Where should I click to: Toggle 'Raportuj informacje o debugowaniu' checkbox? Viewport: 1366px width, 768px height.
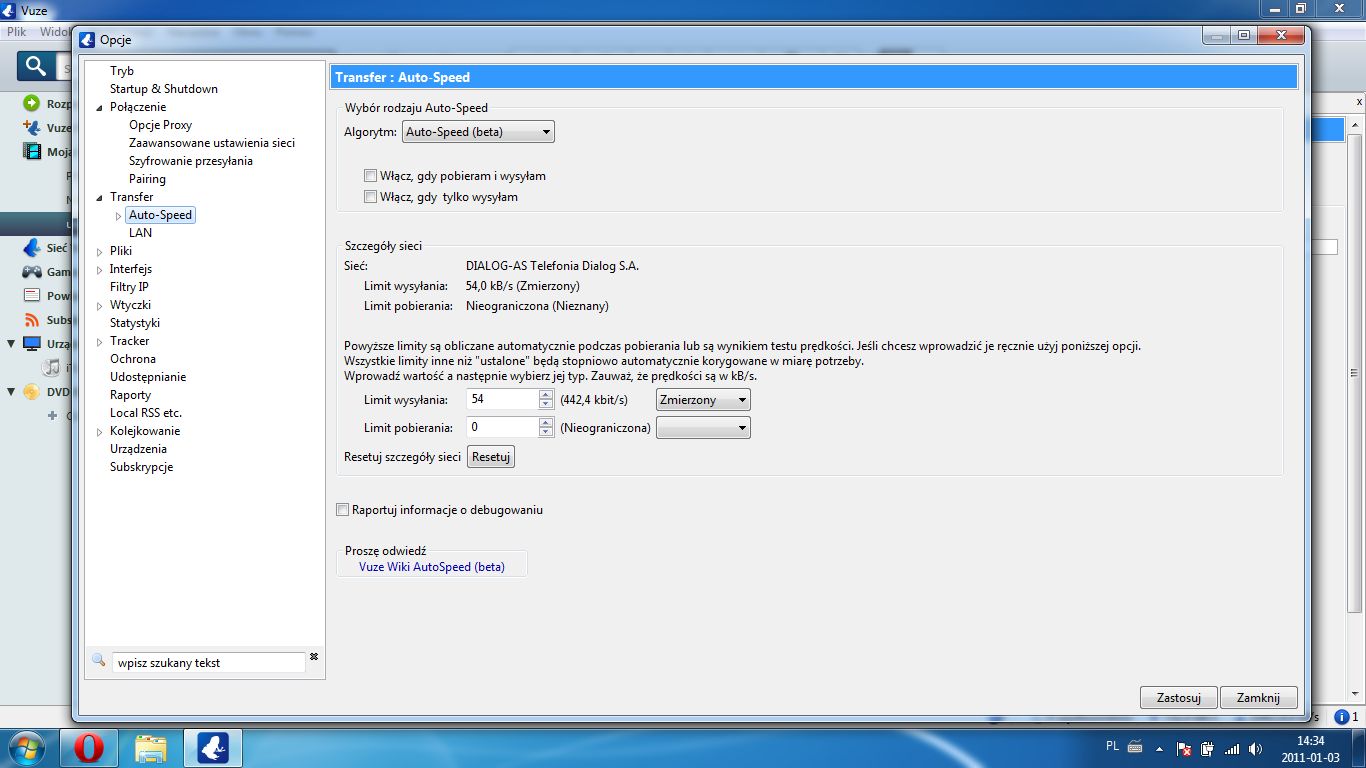tap(343, 510)
